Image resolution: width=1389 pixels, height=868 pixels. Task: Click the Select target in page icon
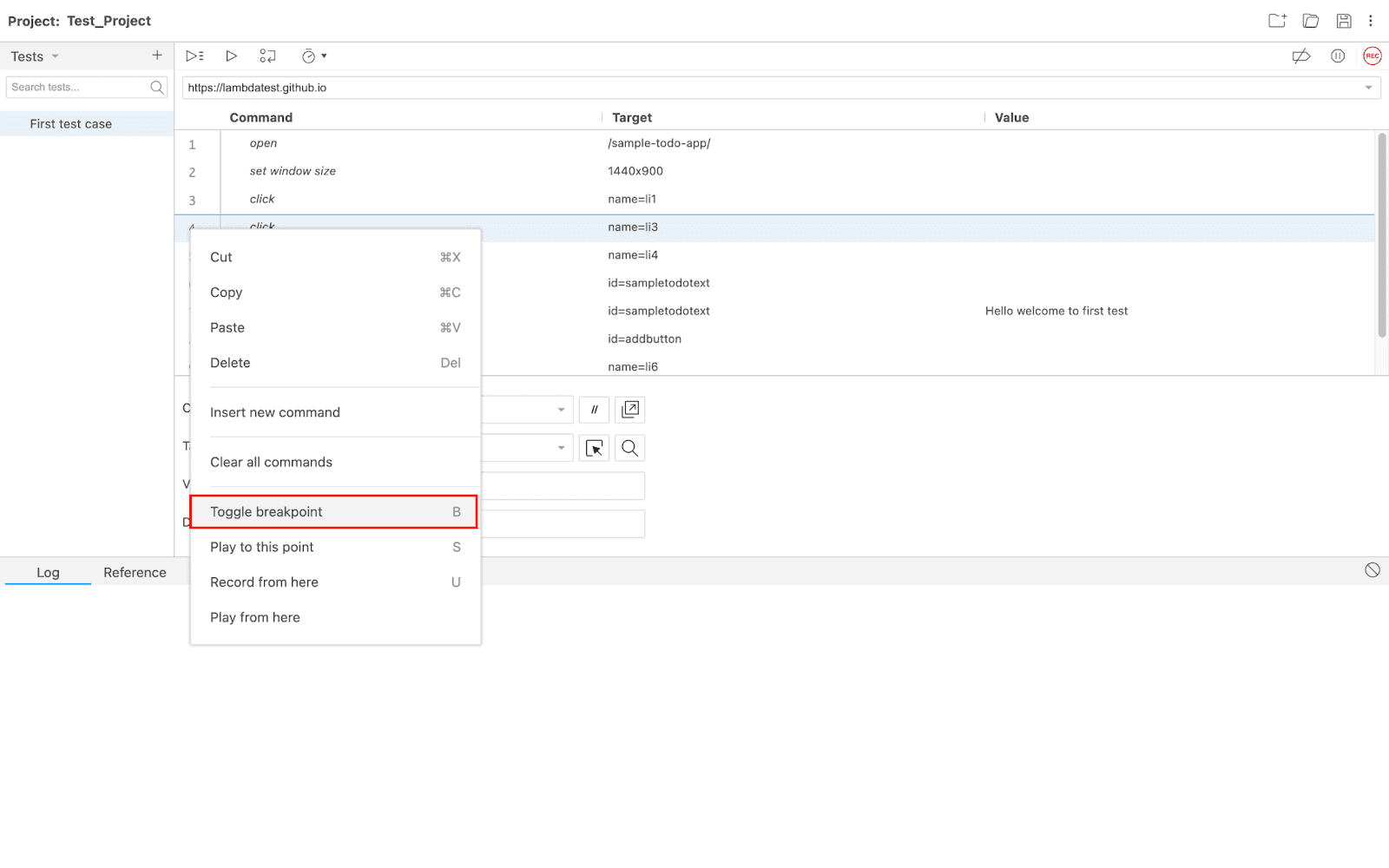594,448
